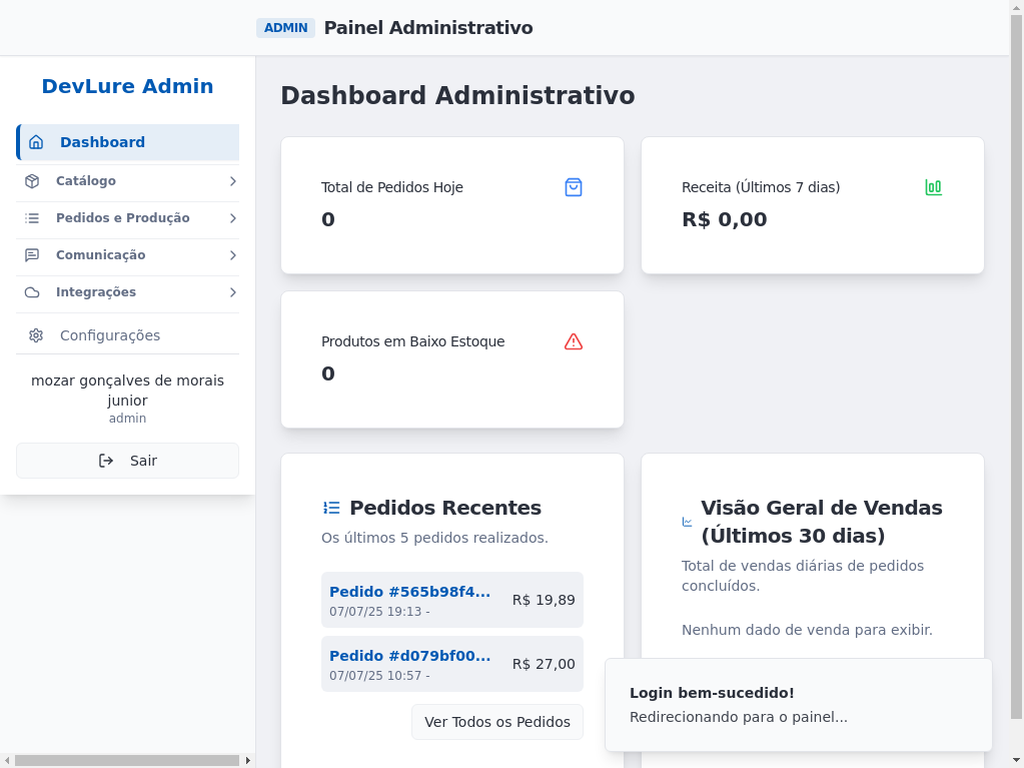The image size is (1024, 768).
Task: Click the green bar chart revenue icon
Action: point(933,187)
